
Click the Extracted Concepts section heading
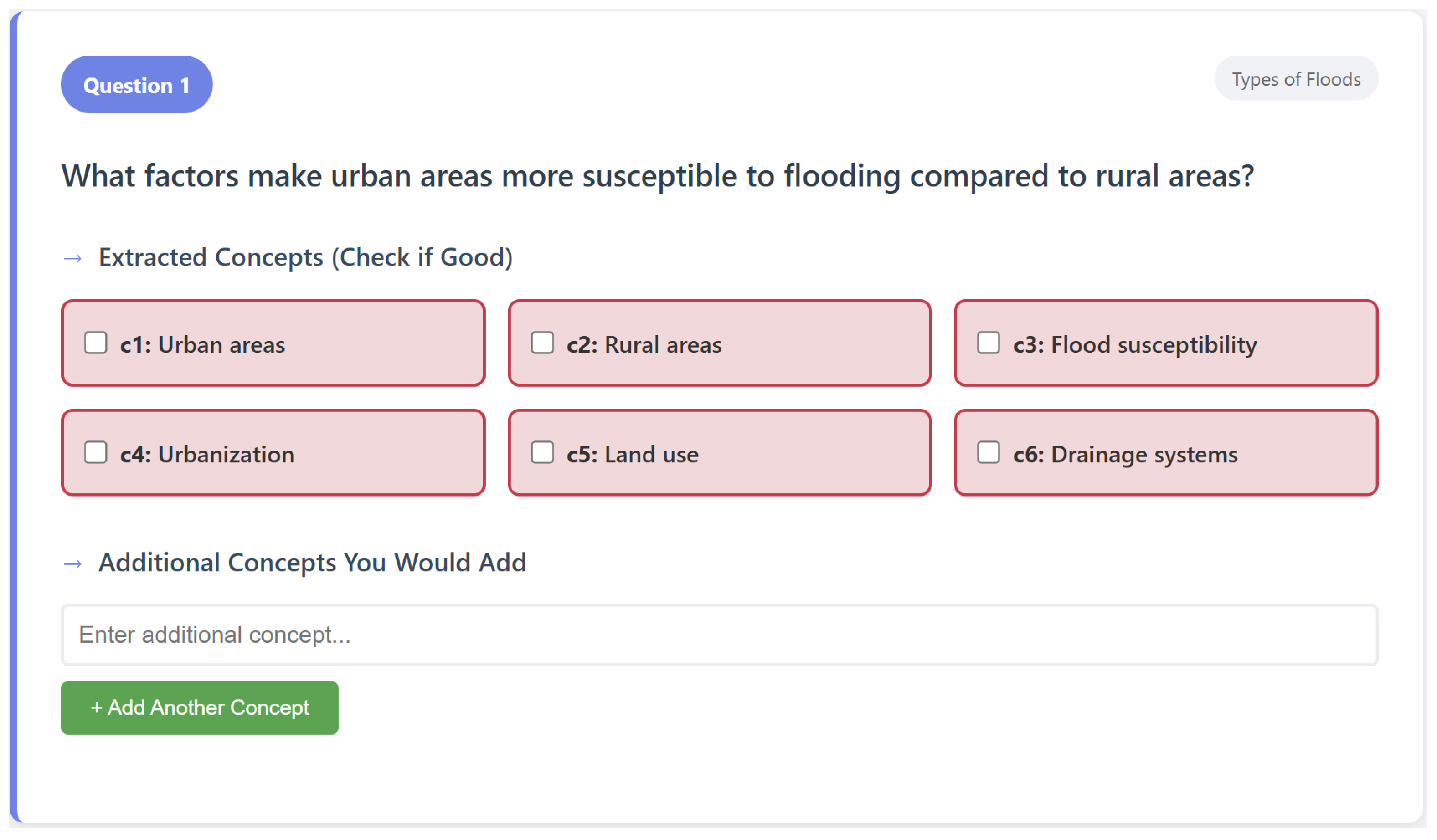[x=306, y=257]
